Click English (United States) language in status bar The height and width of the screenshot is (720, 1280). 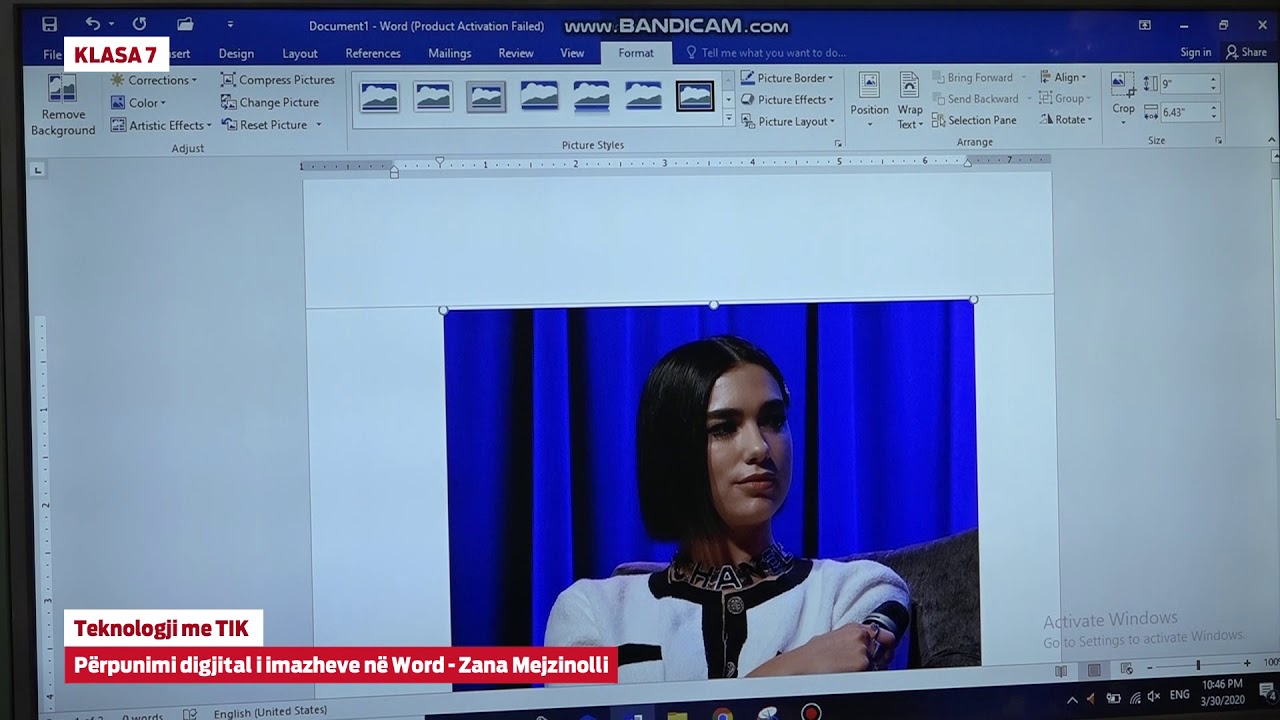point(270,711)
